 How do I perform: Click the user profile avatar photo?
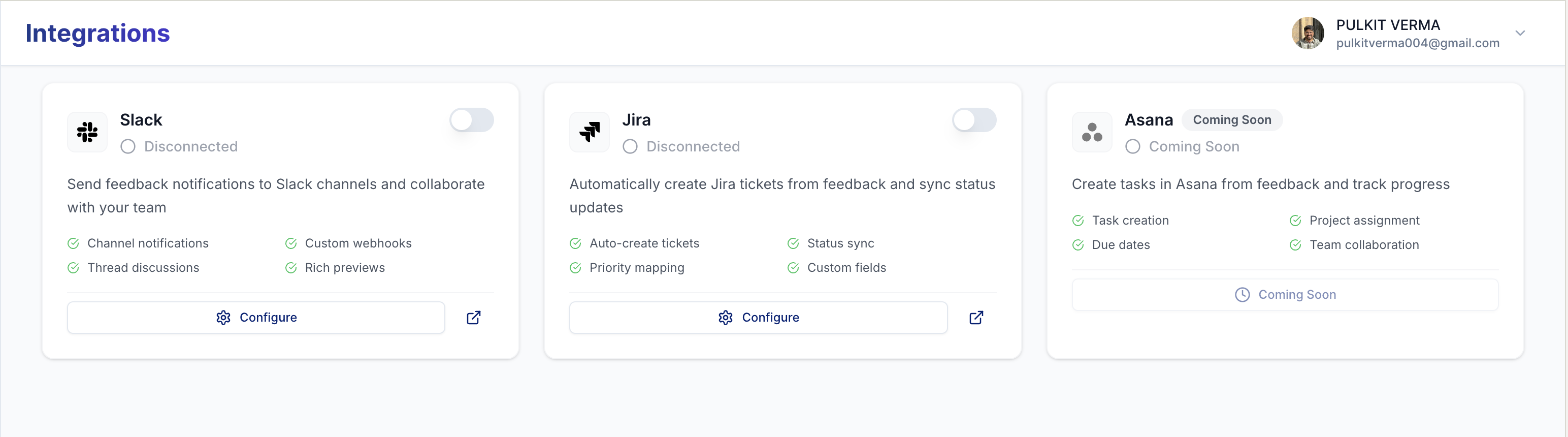[1308, 33]
